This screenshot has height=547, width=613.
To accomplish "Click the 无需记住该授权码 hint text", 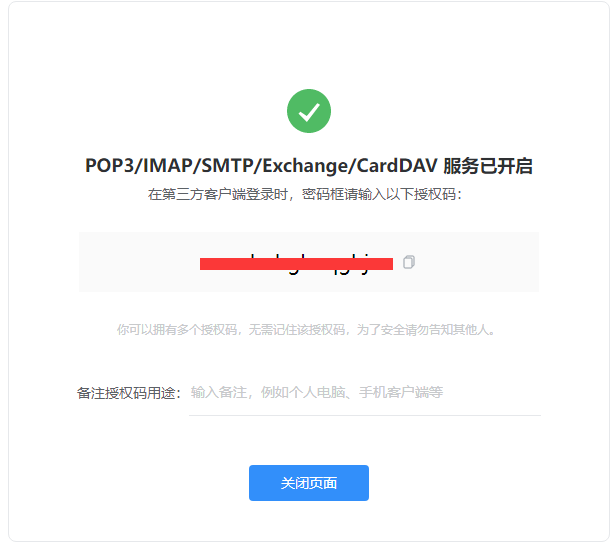I will (297, 330).
